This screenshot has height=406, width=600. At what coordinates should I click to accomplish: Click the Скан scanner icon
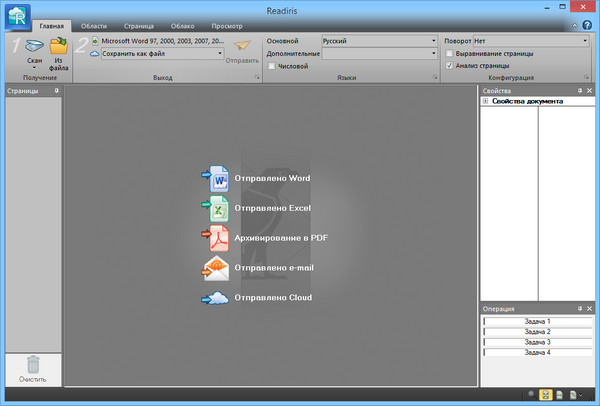coord(34,46)
